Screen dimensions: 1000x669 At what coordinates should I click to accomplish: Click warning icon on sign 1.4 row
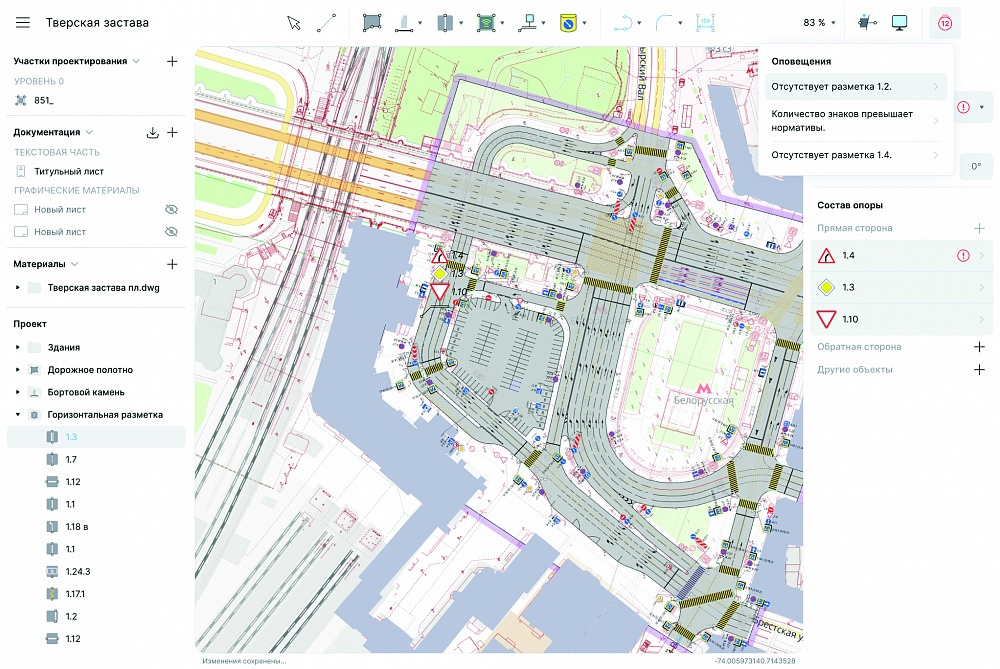coord(963,256)
